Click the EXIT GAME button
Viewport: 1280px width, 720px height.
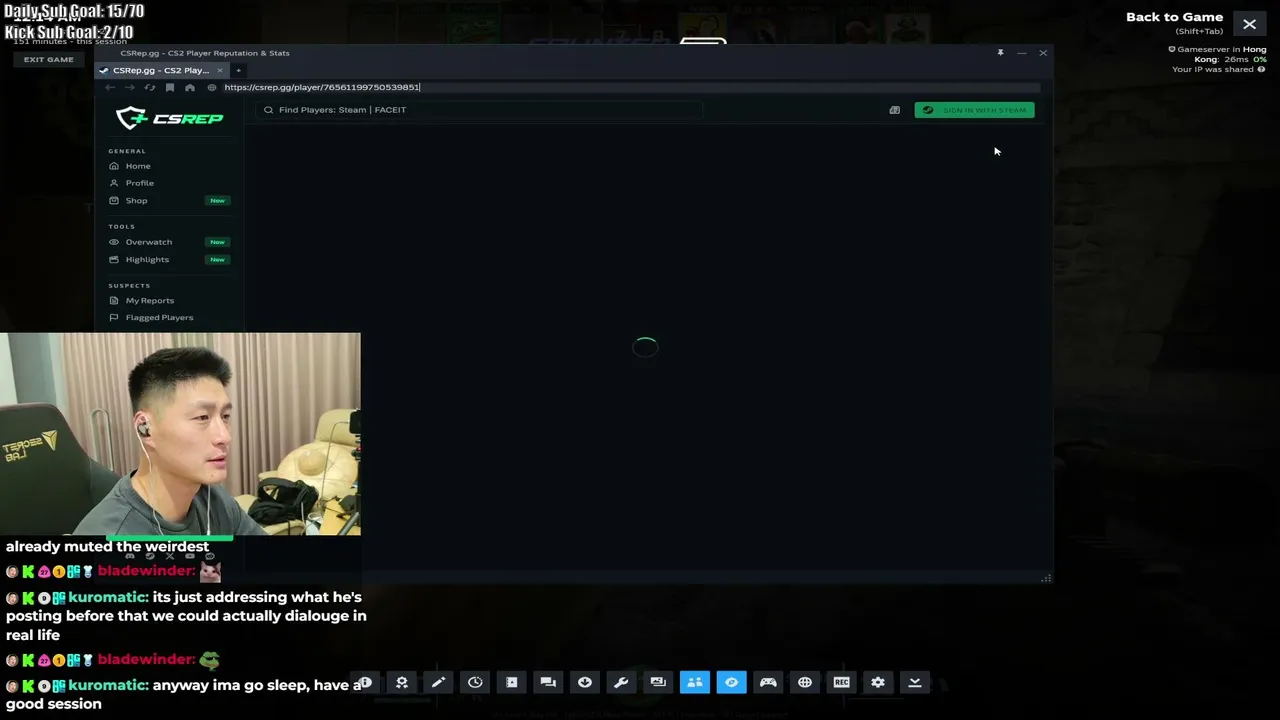[x=49, y=59]
